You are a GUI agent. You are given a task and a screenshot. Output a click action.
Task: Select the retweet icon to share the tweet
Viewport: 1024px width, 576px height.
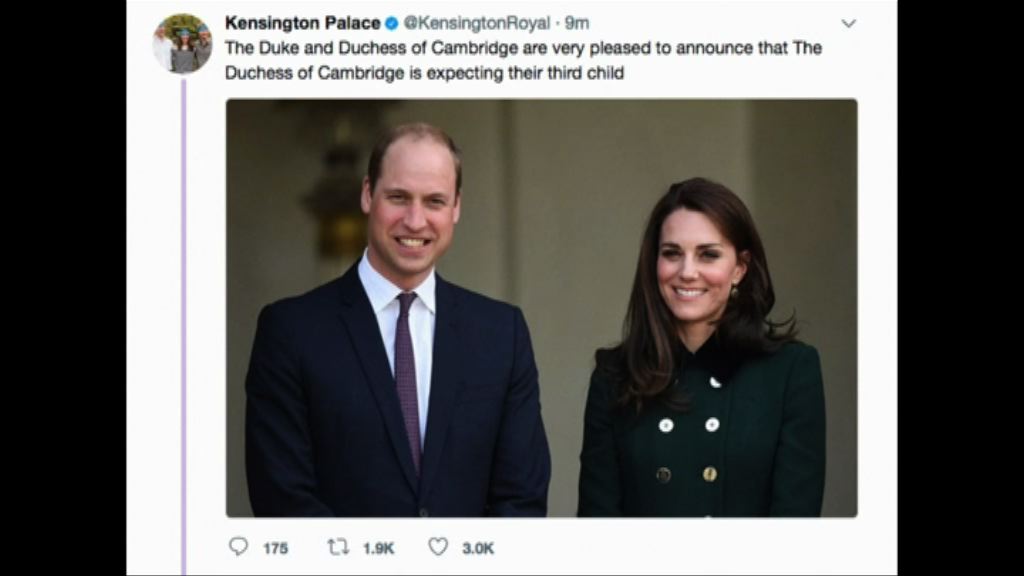pos(337,547)
